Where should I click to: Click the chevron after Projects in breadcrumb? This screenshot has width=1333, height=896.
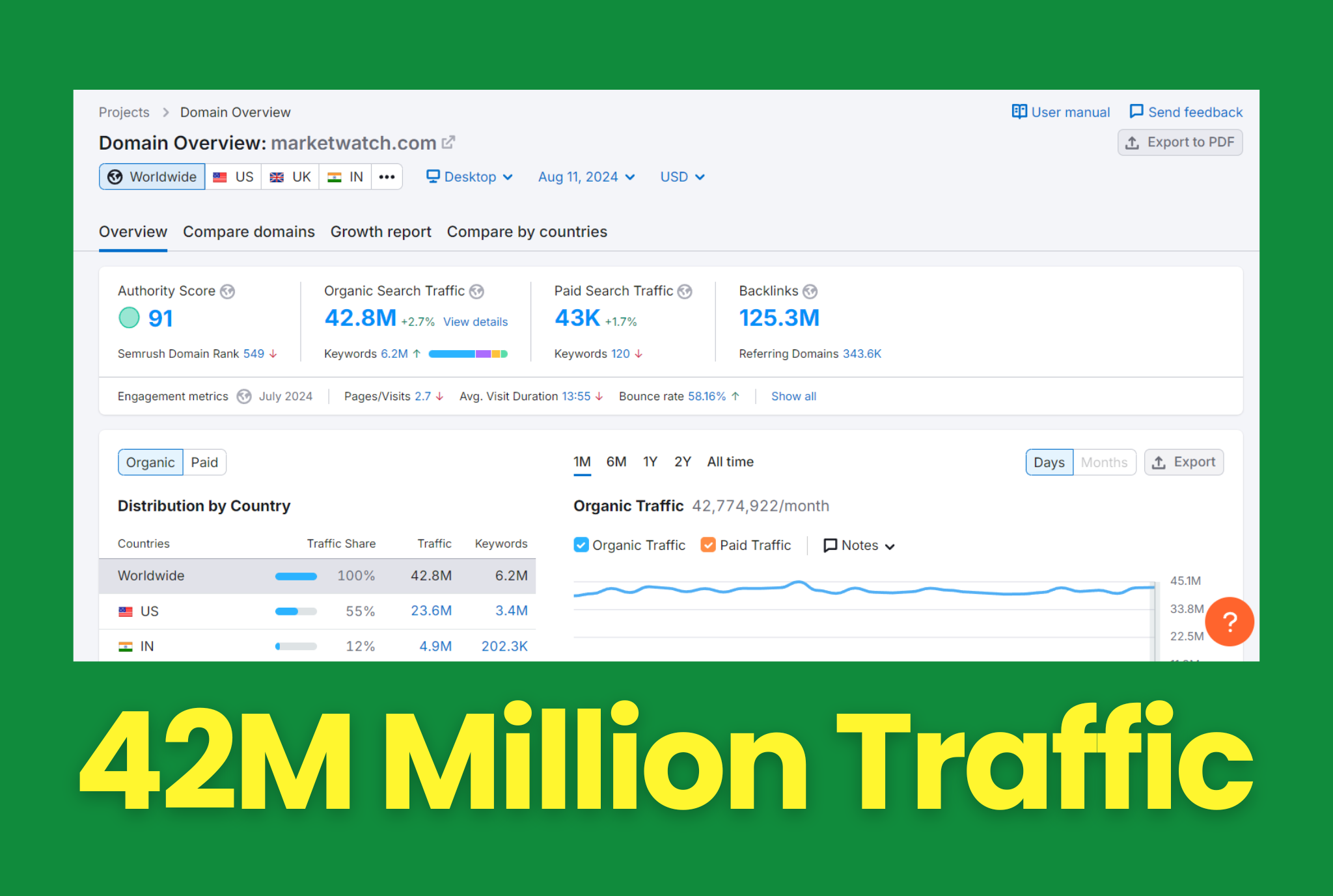click(x=165, y=113)
